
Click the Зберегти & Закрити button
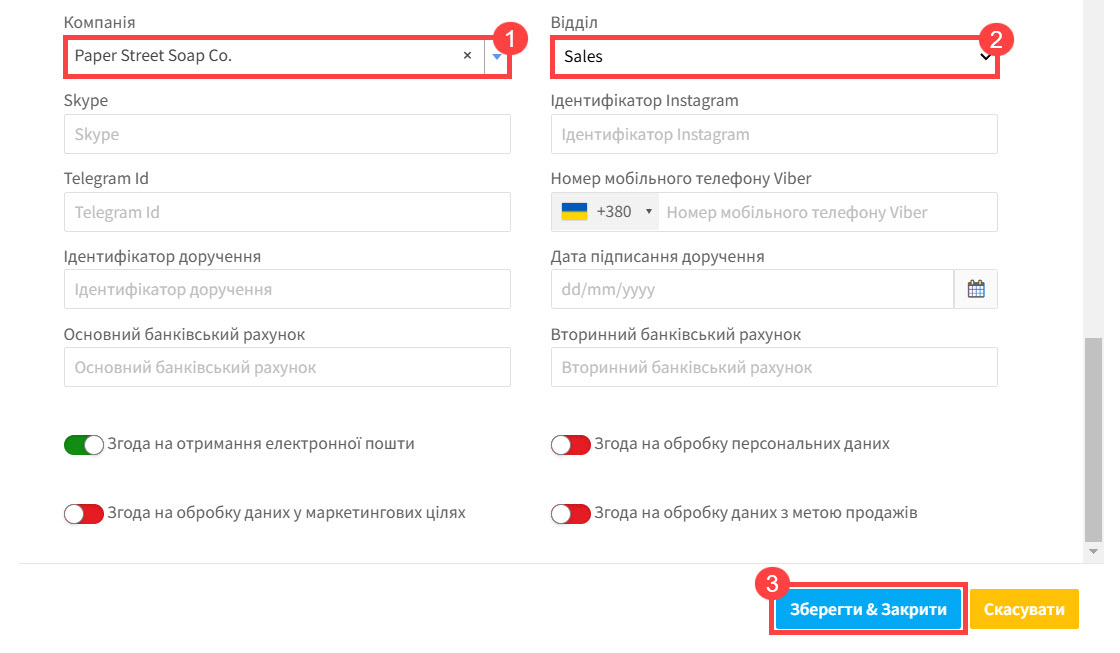click(x=868, y=609)
